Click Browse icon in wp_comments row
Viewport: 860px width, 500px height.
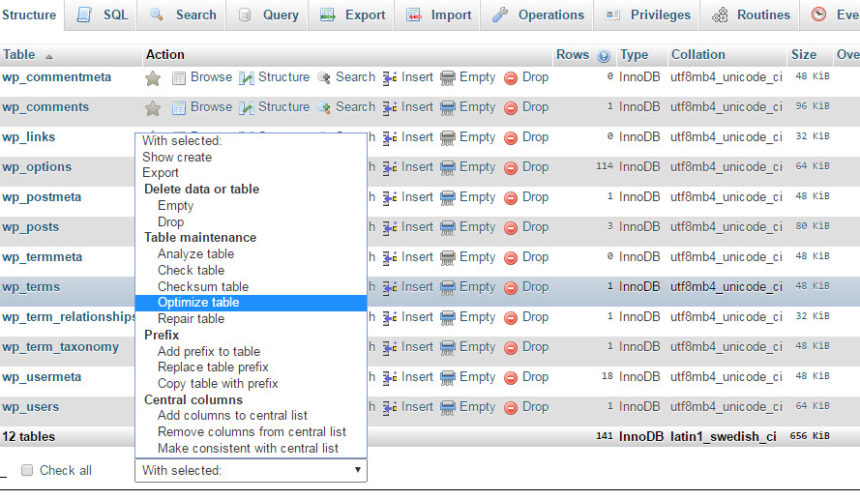[x=179, y=108]
